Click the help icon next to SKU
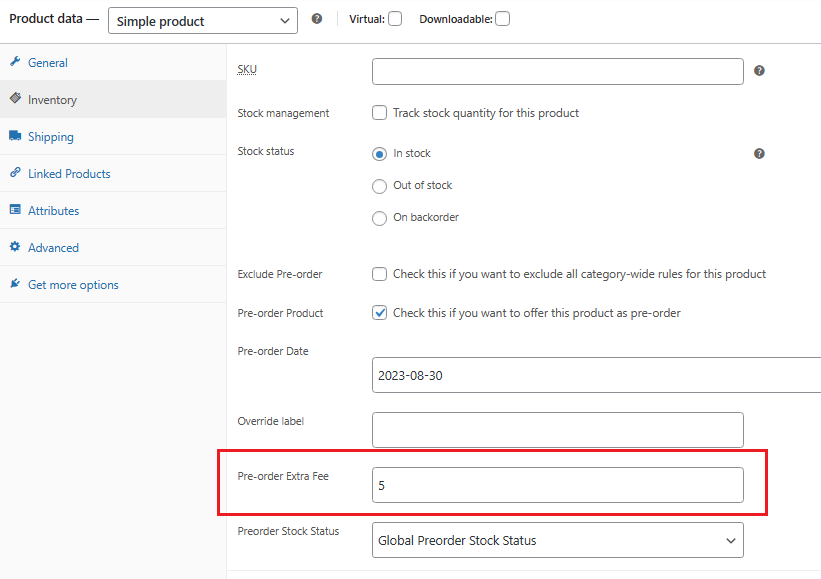The width and height of the screenshot is (821, 579). pos(759,71)
